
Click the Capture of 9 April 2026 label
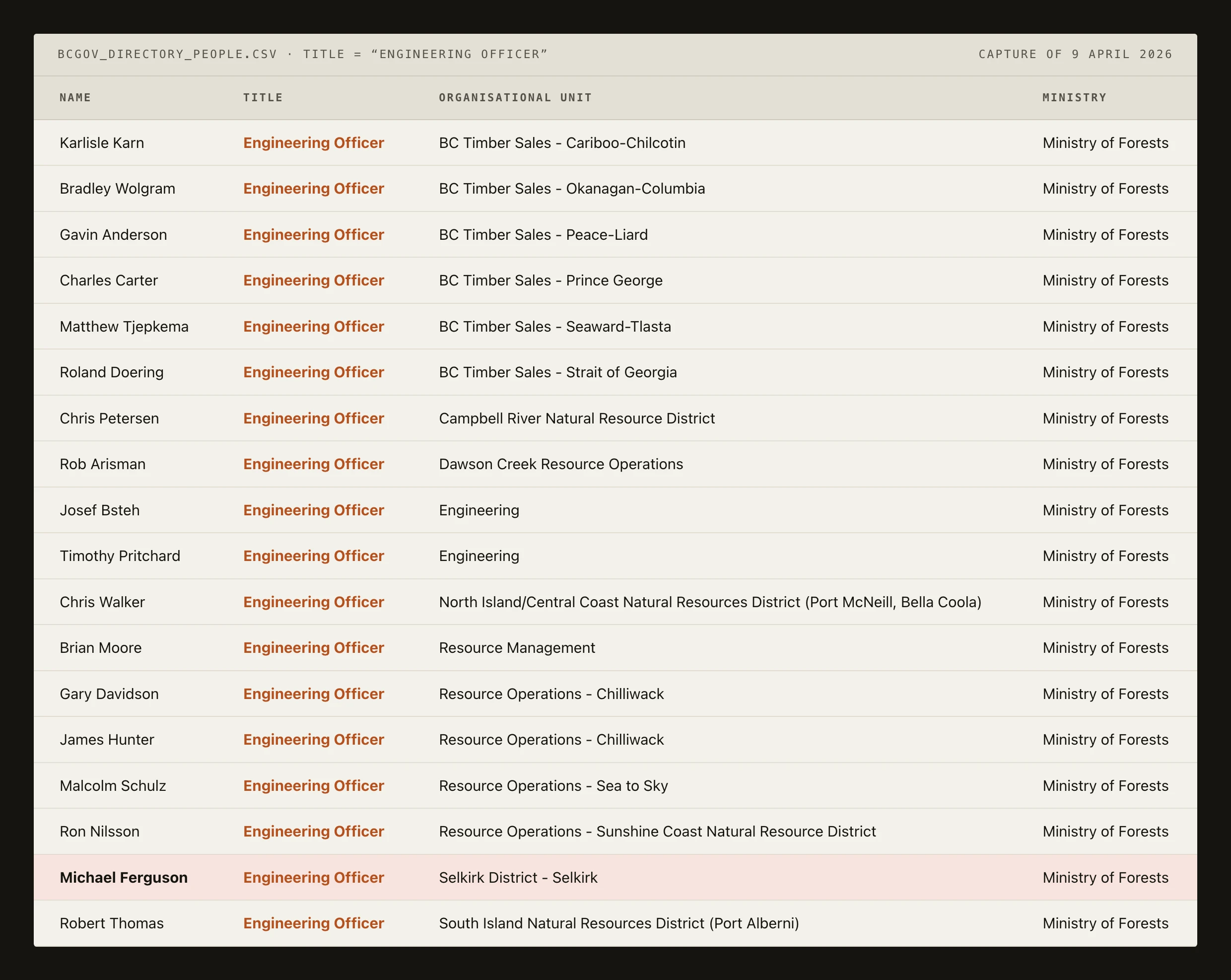(x=1075, y=54)
